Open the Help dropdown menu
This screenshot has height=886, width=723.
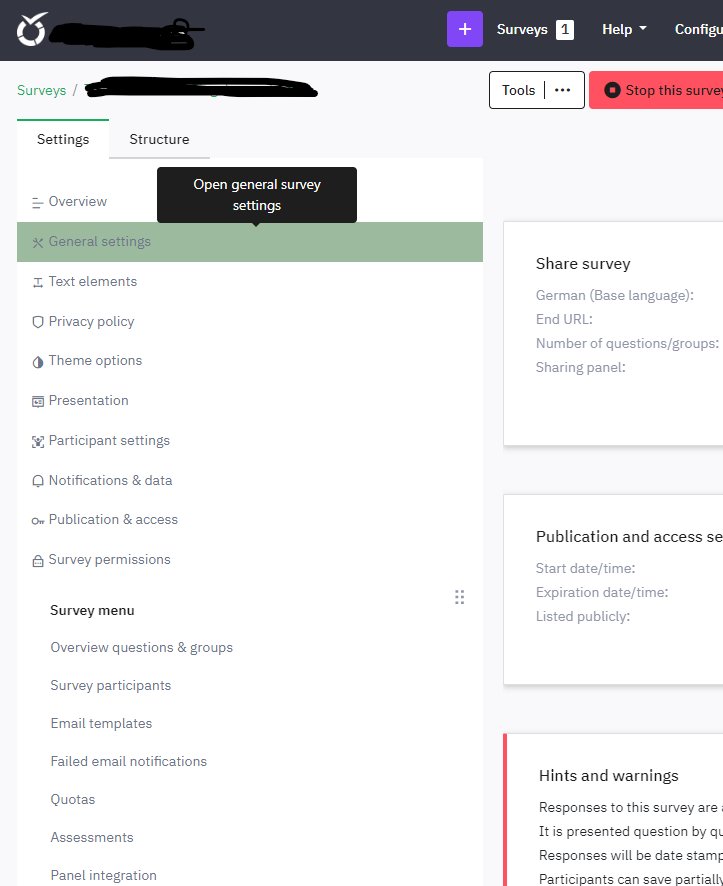624,29
